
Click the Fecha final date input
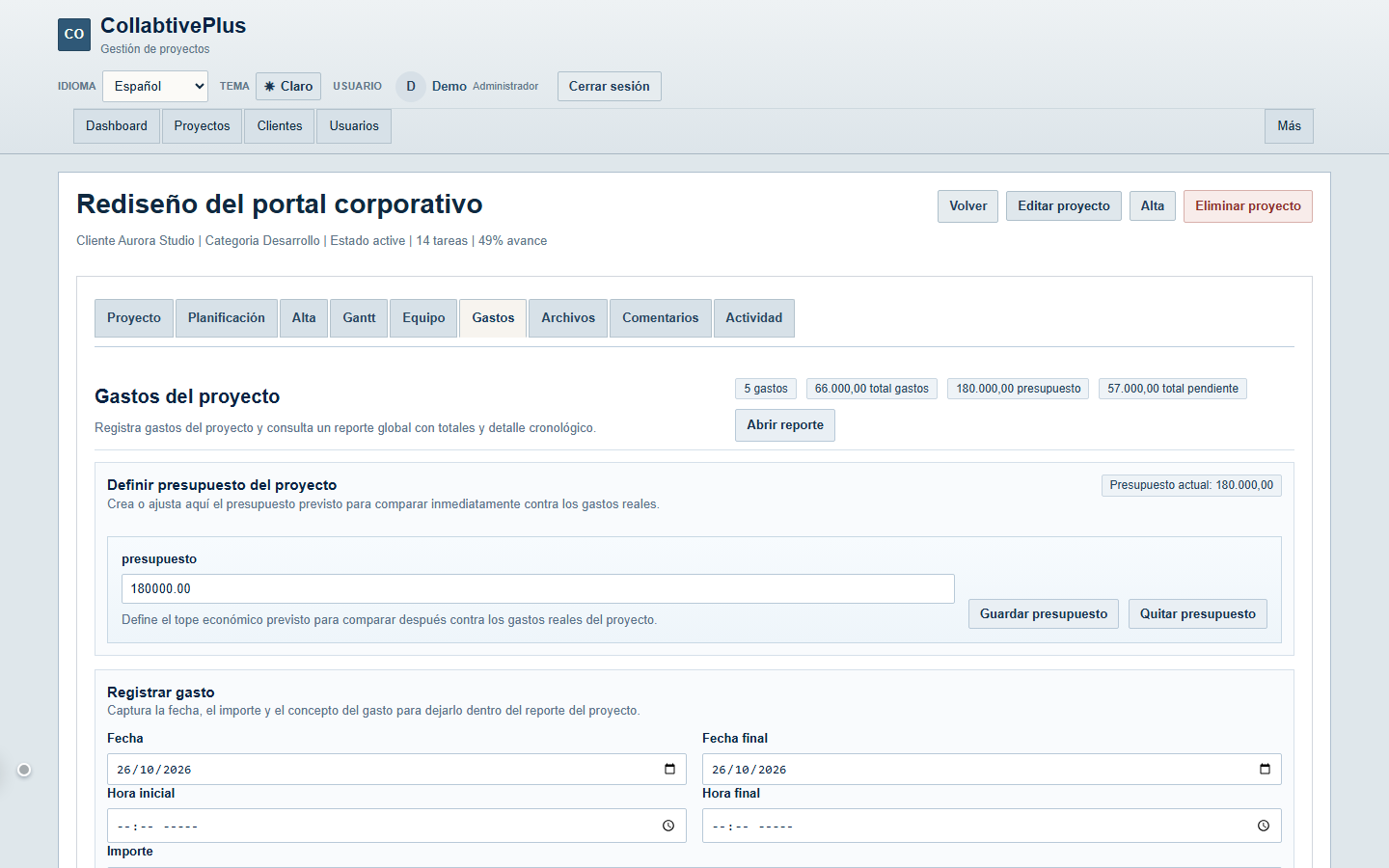coord(992,770)
